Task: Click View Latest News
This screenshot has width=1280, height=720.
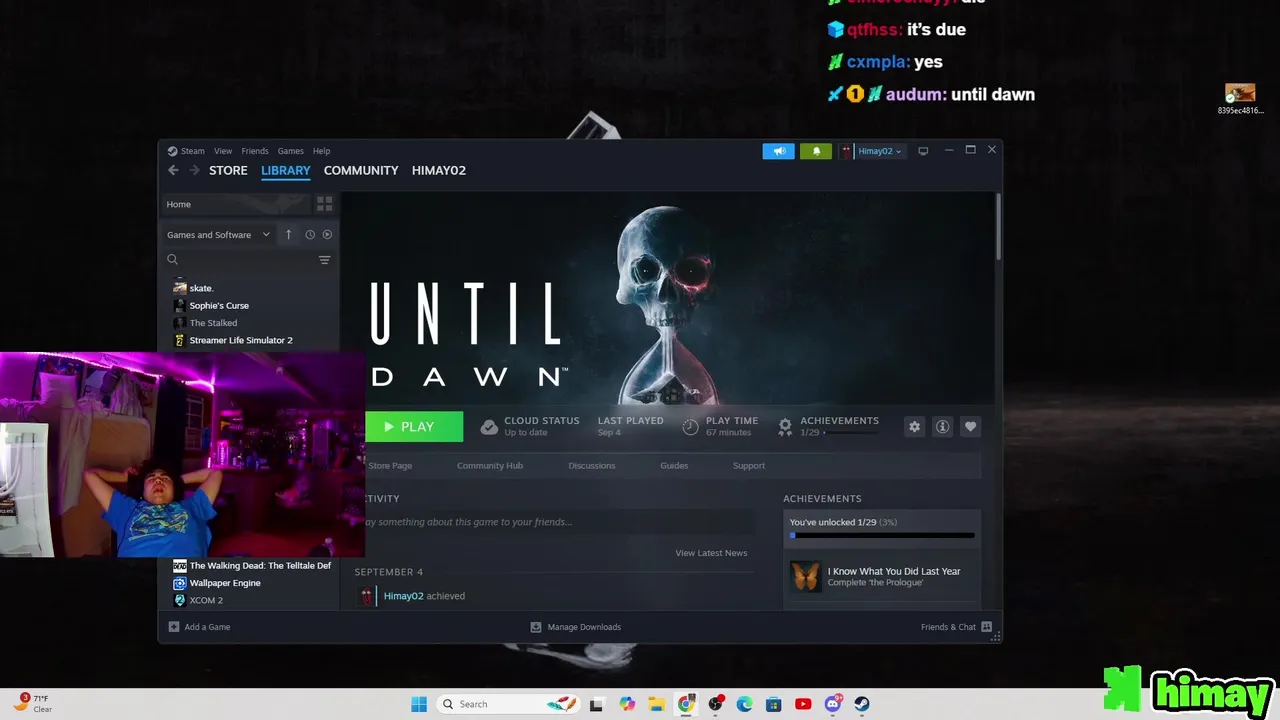Action: (x=711, y=553)
